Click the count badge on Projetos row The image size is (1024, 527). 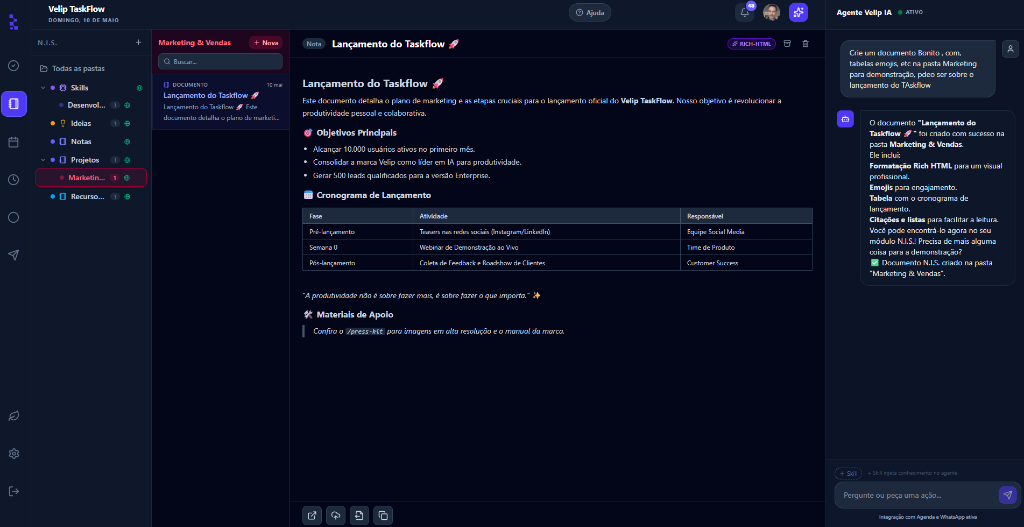(114, 160)
